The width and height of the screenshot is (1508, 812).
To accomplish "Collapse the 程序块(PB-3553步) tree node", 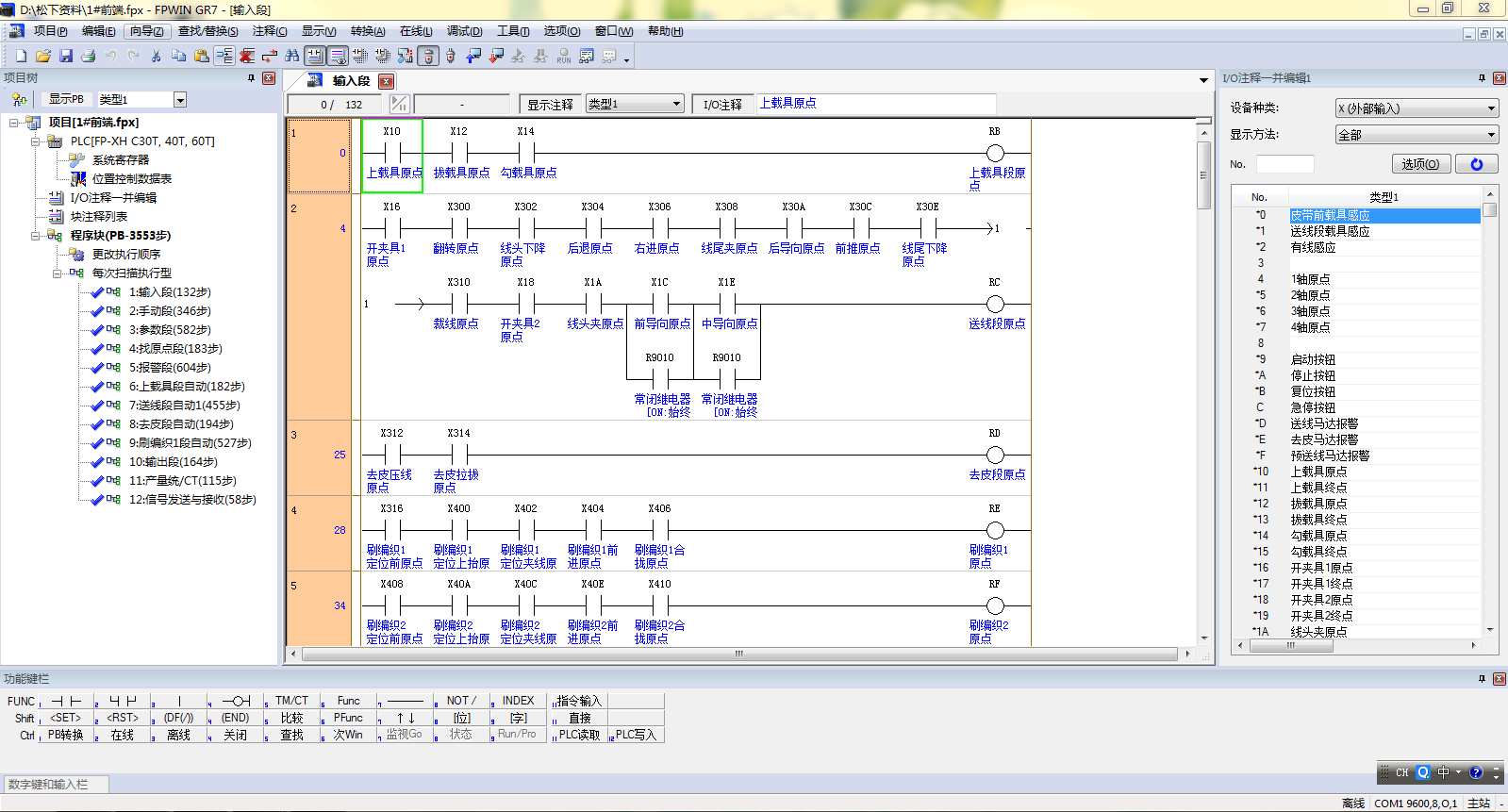I will (36, 236).
